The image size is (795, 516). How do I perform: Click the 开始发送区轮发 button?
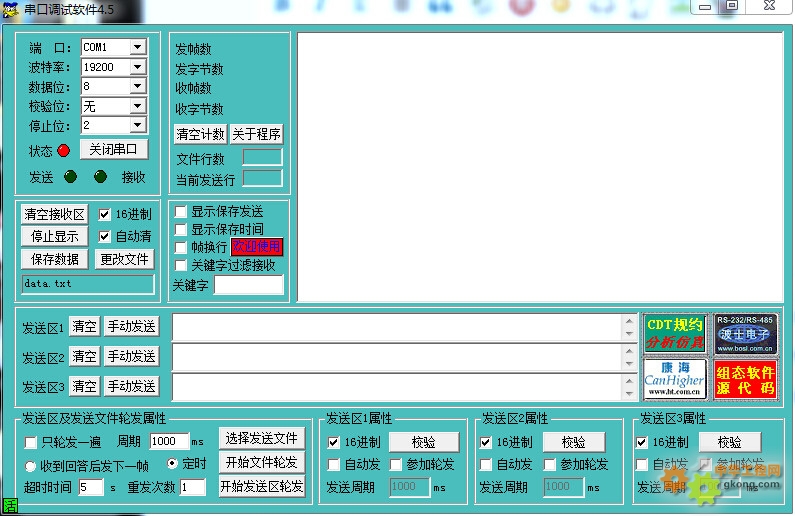pyautogui.click(x=262, y=487)
